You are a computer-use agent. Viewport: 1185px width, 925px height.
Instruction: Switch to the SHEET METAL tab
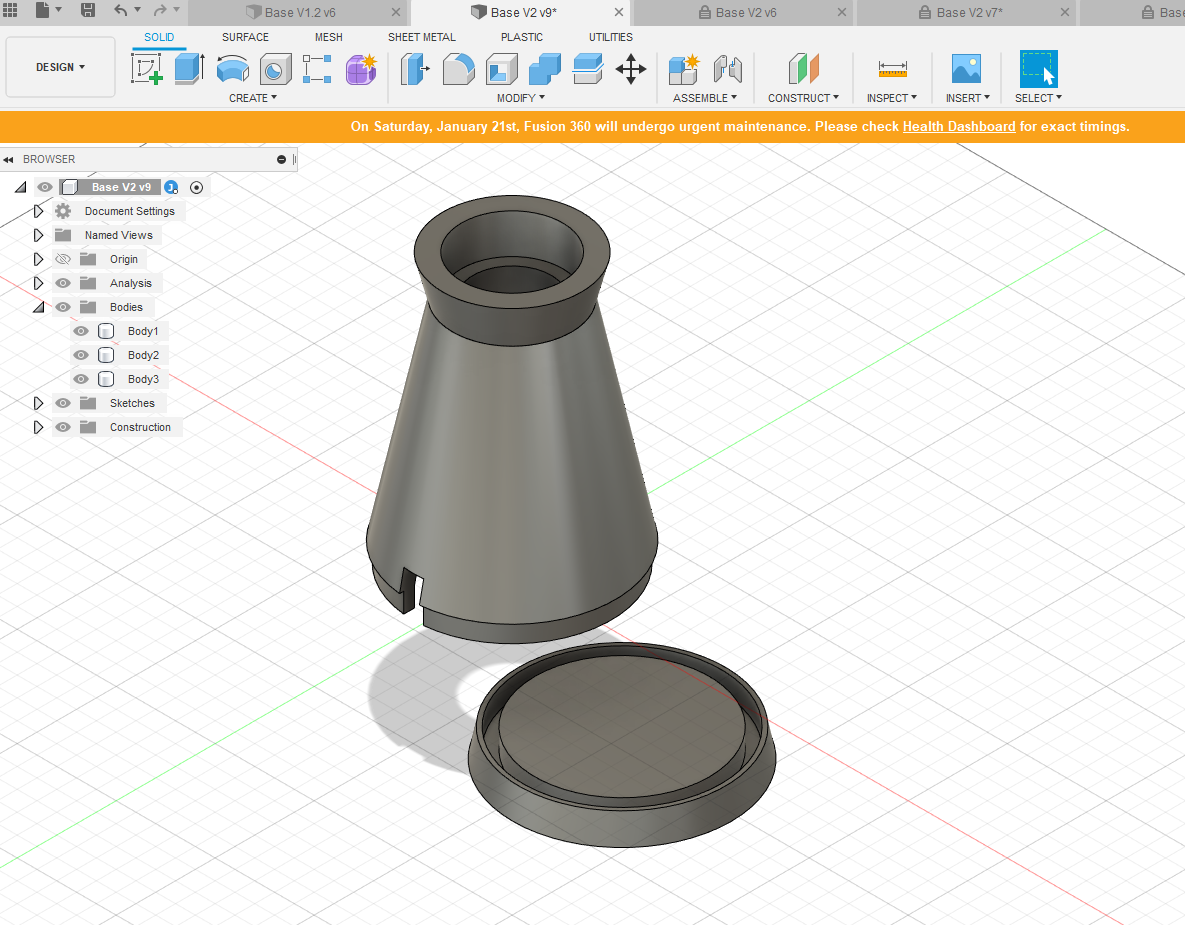pos(421,37)
